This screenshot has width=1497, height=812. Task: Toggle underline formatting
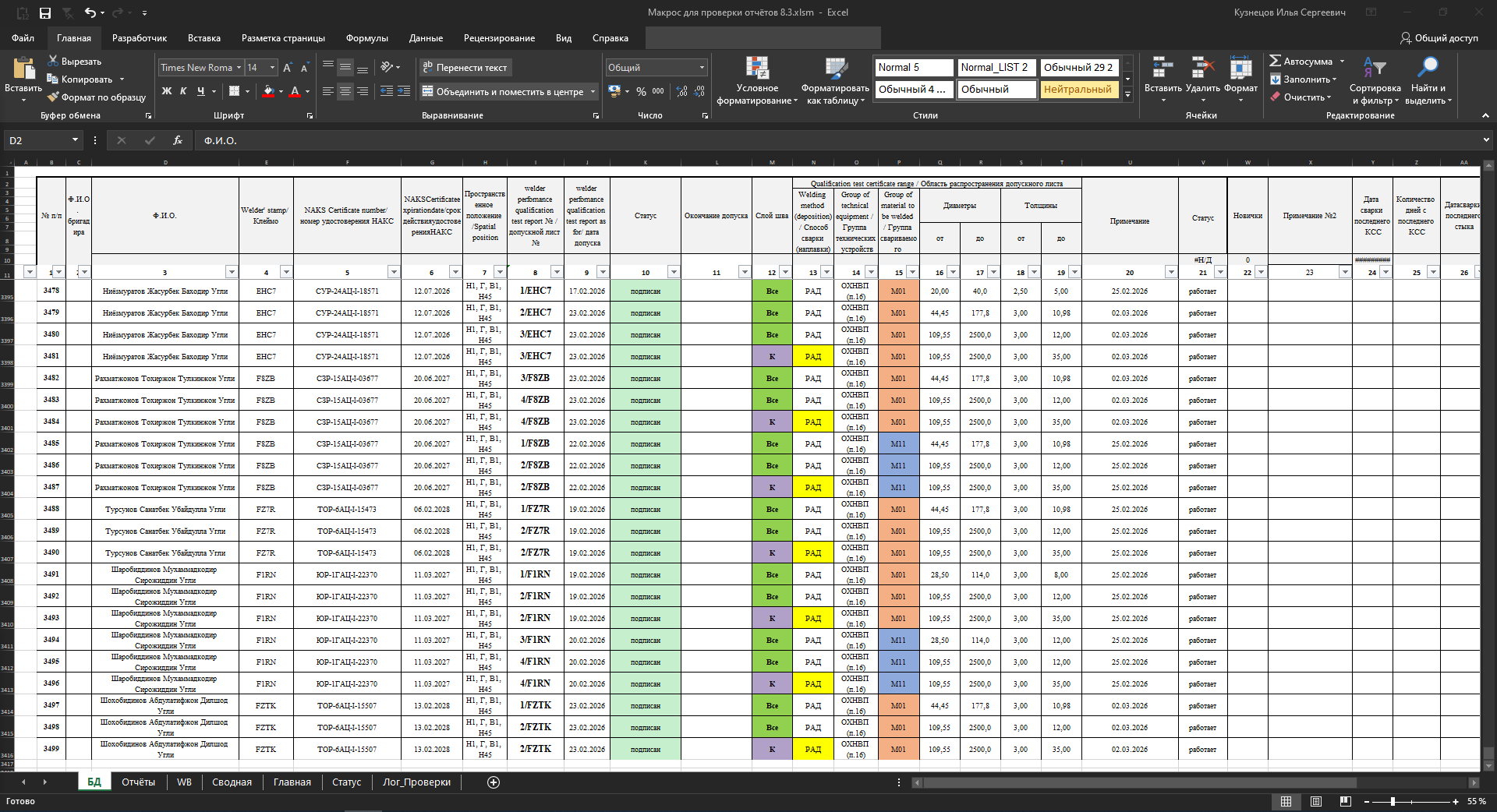(200, 91)
